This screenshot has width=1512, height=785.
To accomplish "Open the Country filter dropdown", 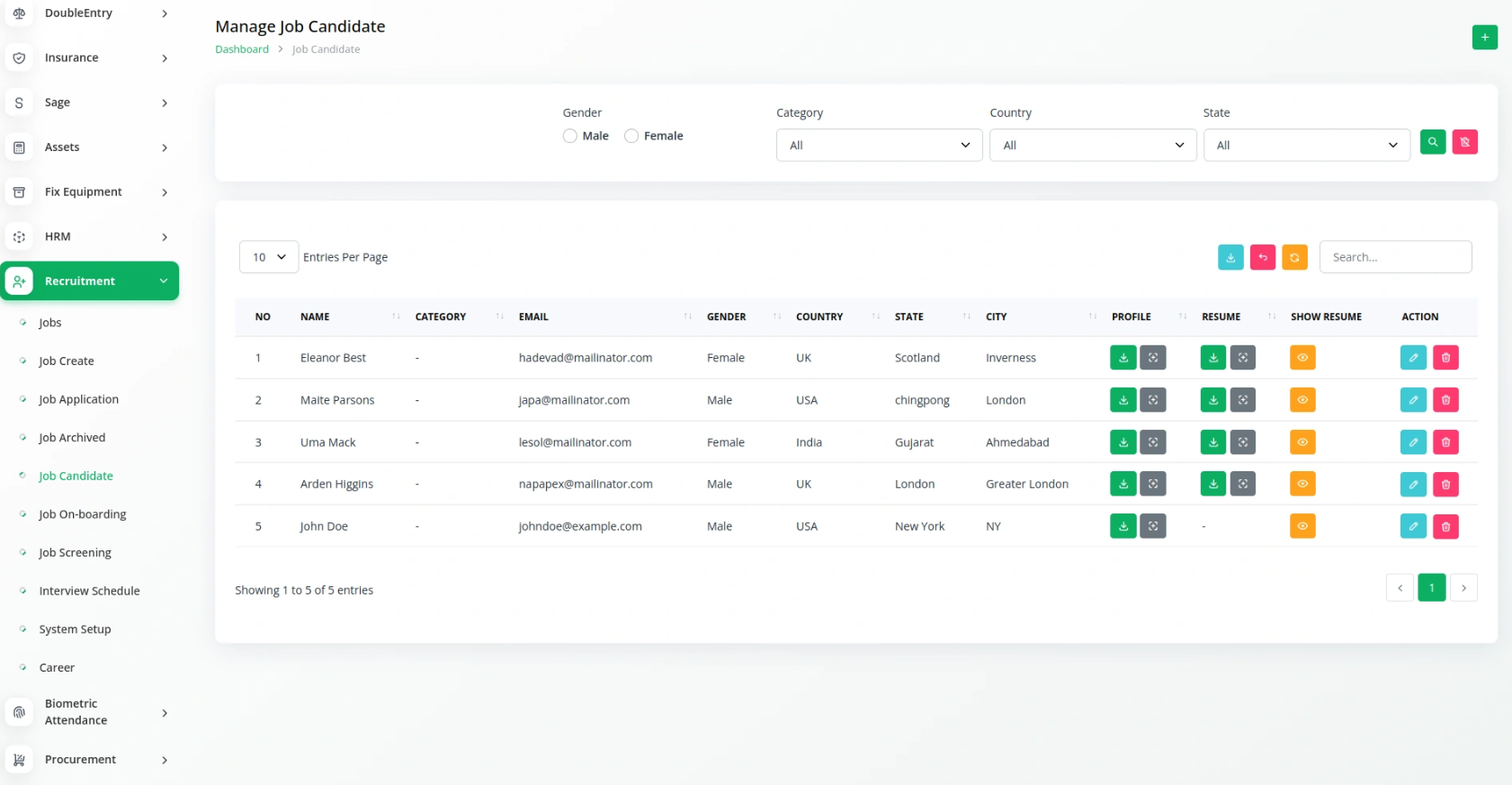I will pos(1093,145).
